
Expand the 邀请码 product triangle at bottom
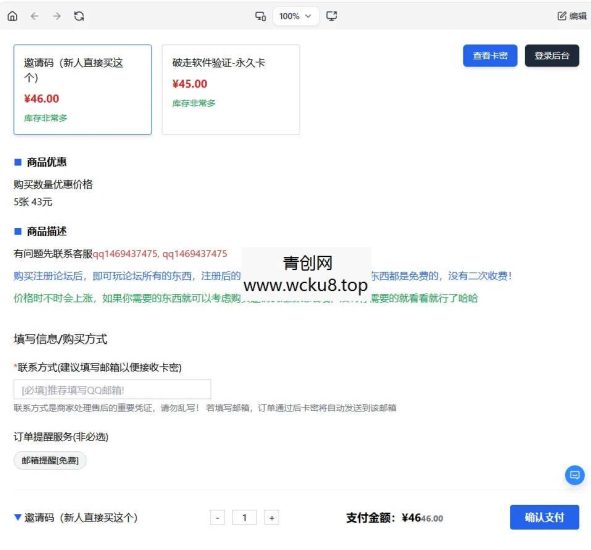tap(17, 517)
